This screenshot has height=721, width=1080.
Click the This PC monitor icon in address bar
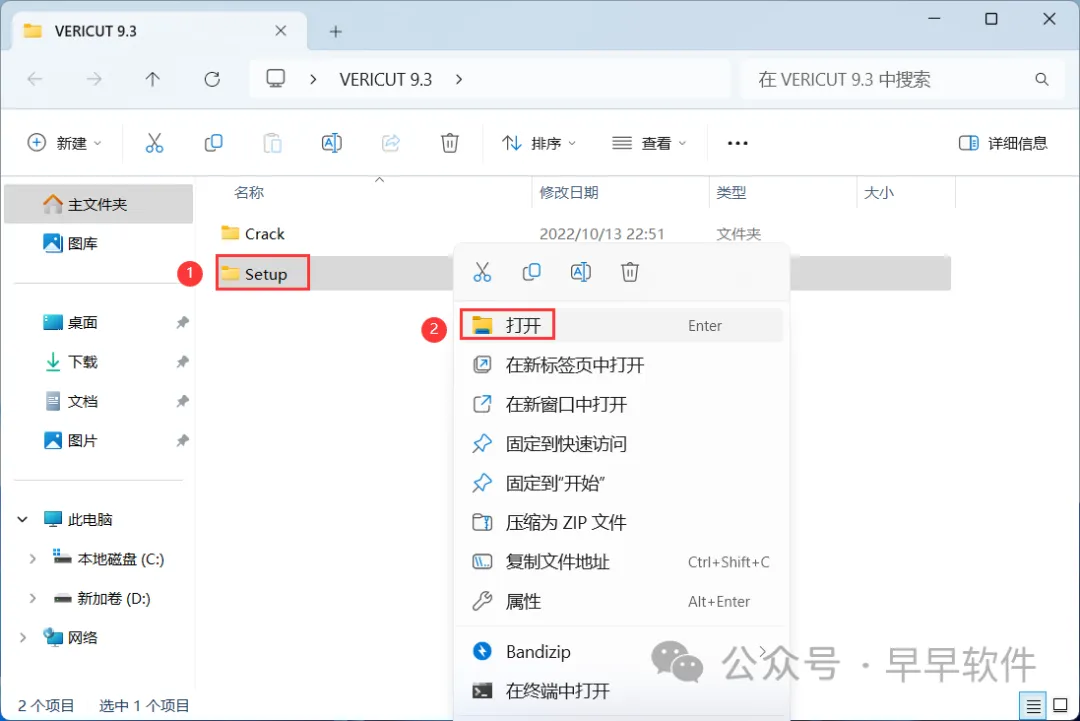276,79
